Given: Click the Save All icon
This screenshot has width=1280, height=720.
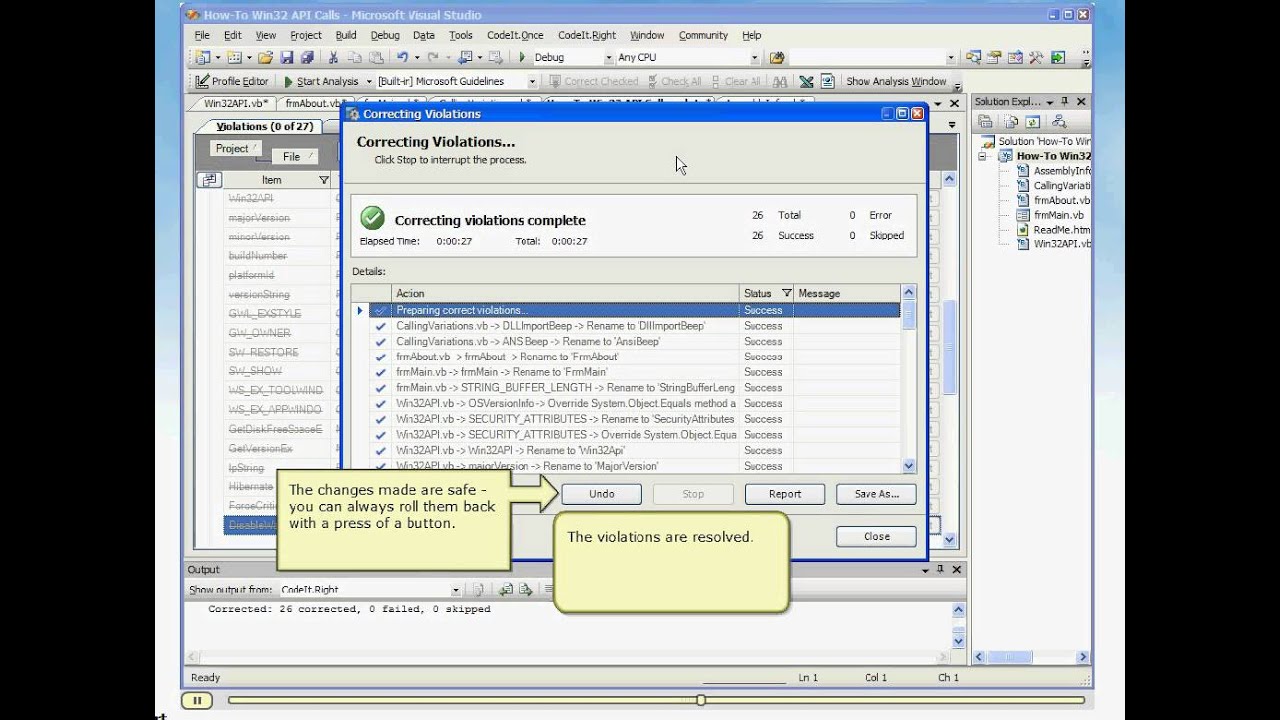Looking at the screenshot, I should pos(307,58).
